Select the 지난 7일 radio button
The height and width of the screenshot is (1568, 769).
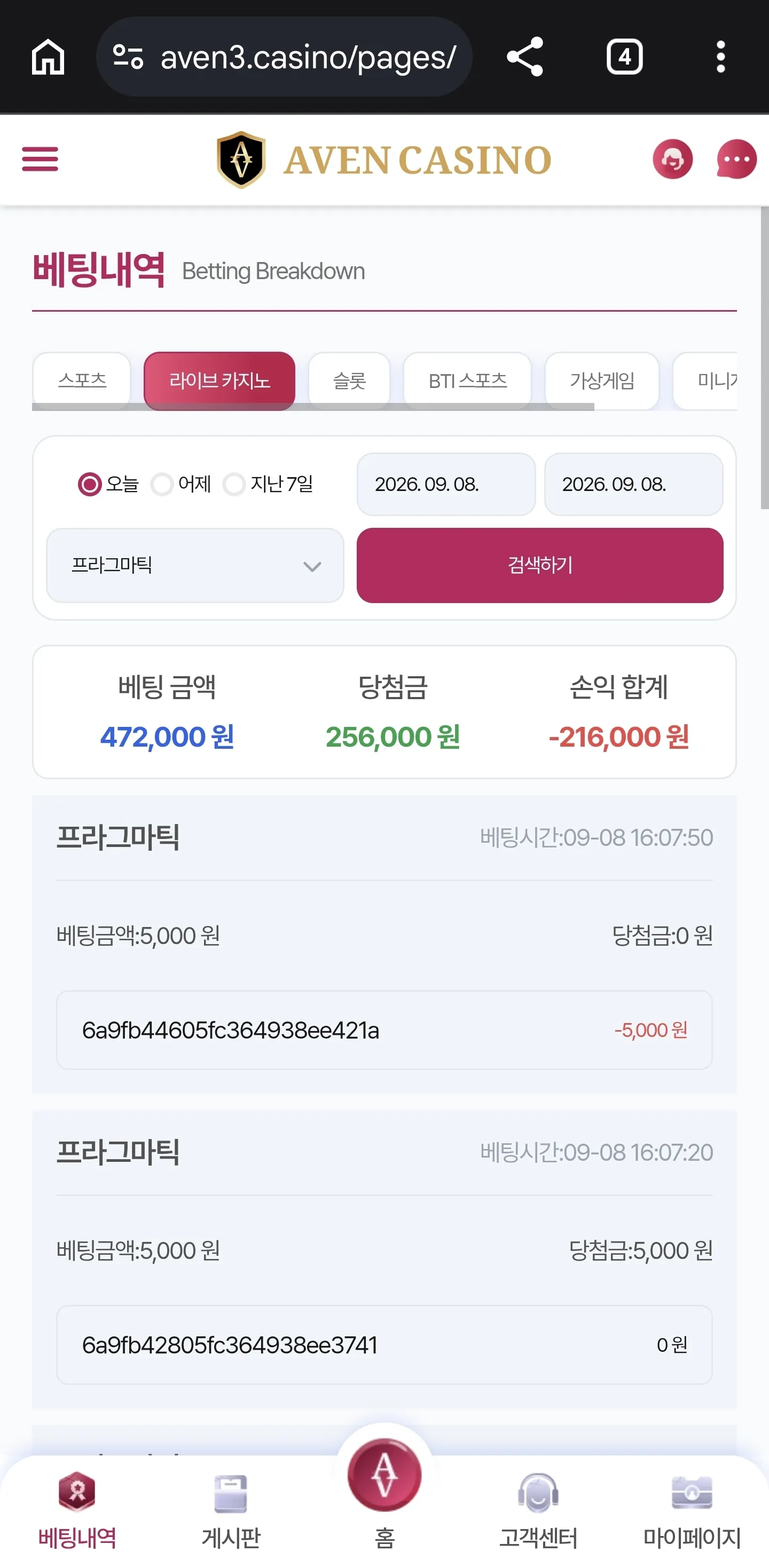[234, 485]
